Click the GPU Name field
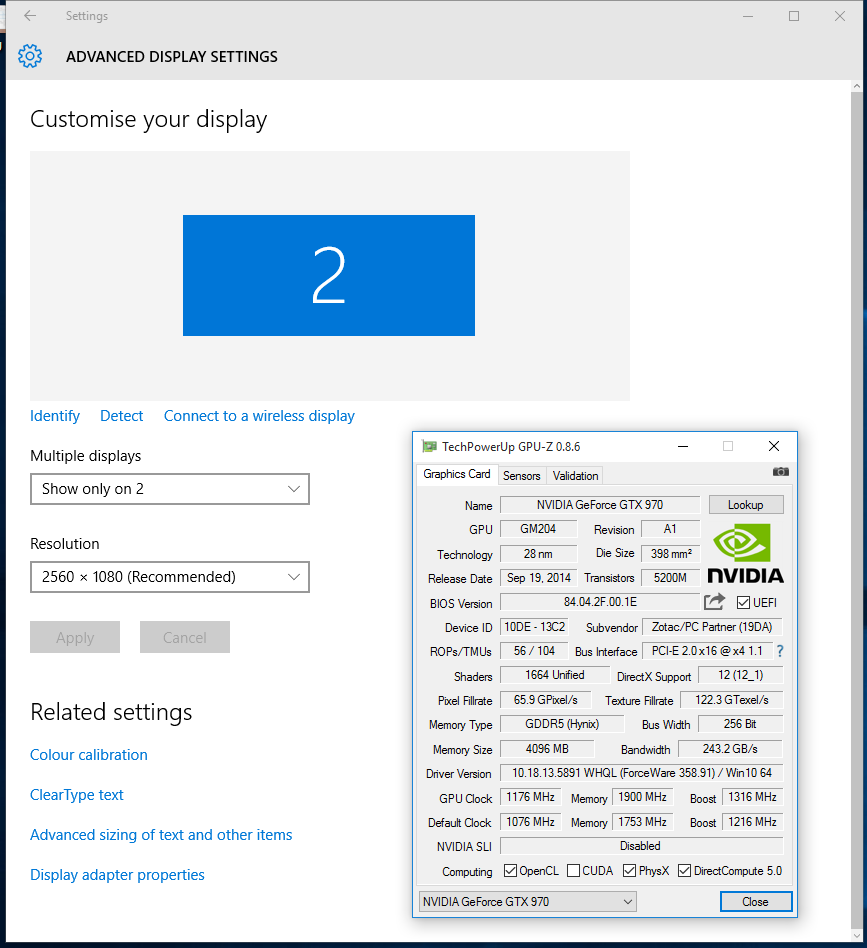 (600, 505)
